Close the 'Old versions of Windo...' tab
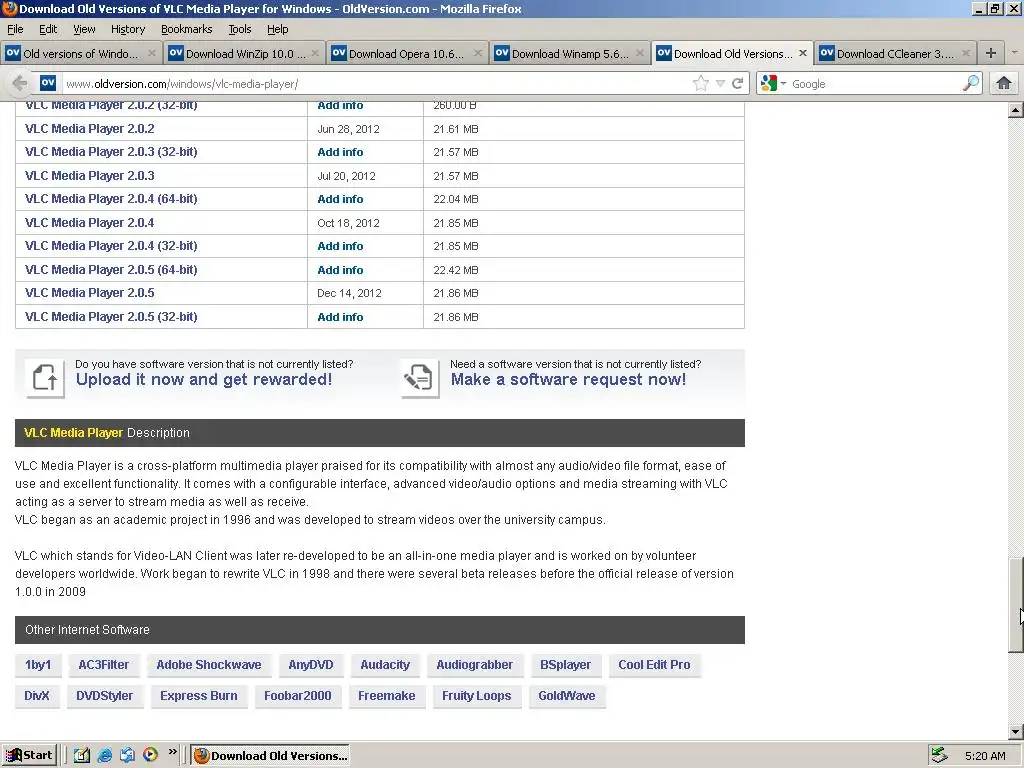1024x768 pixels. [152, 54]
